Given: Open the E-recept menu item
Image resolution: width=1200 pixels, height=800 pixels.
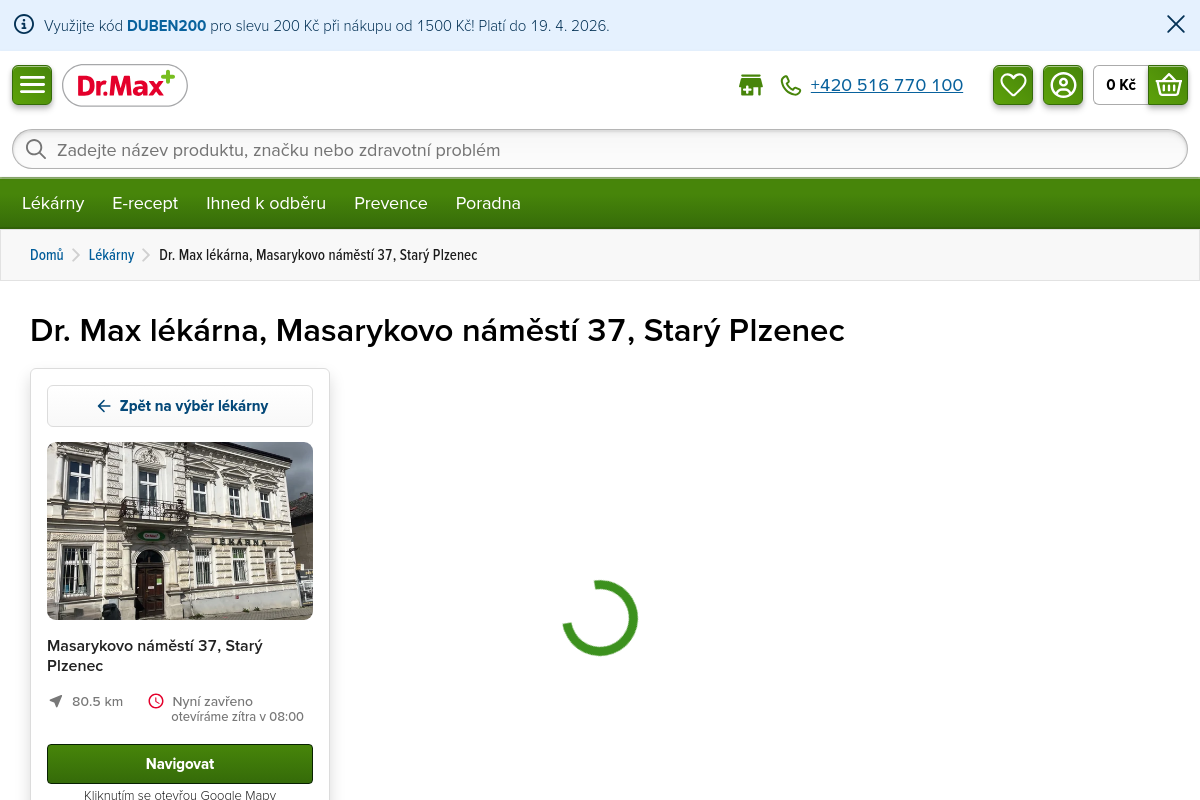Looking at the screenshot, I should click(x=145, y=203).
